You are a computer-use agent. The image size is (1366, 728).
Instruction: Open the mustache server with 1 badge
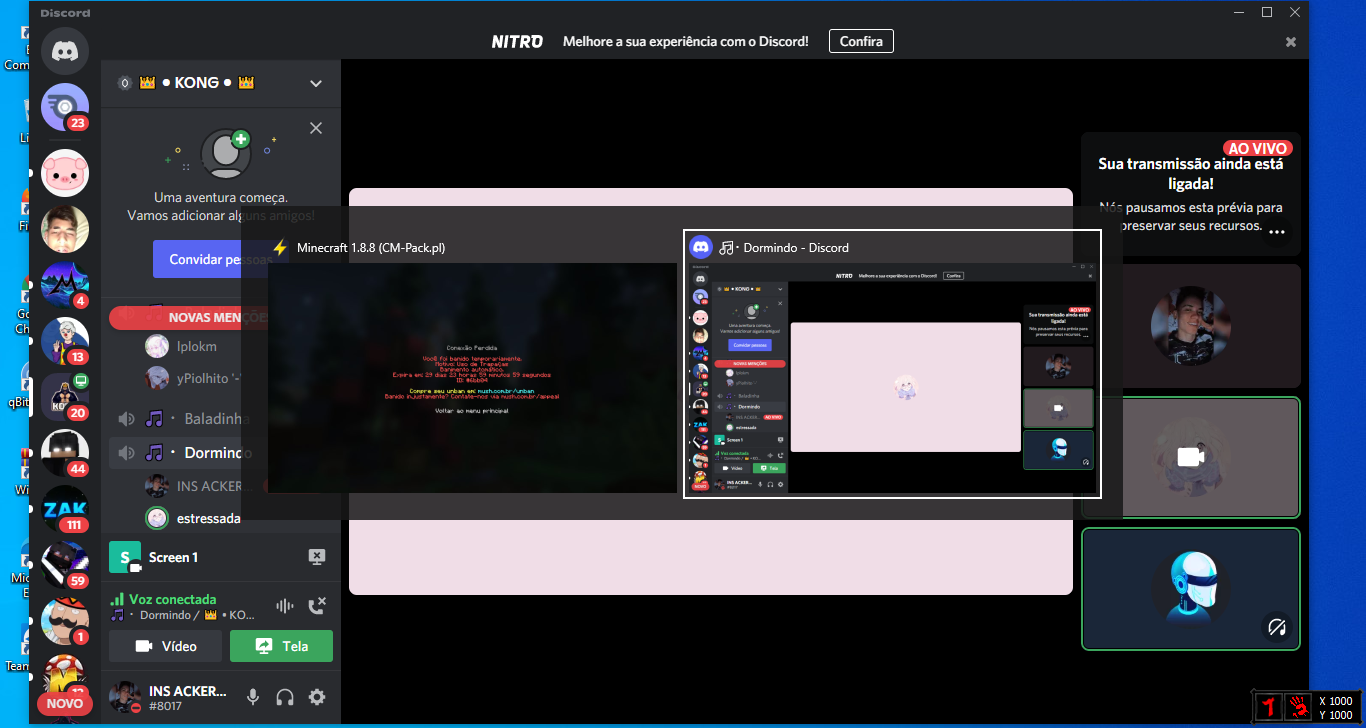pyautogui.click(x=65, y=620)
